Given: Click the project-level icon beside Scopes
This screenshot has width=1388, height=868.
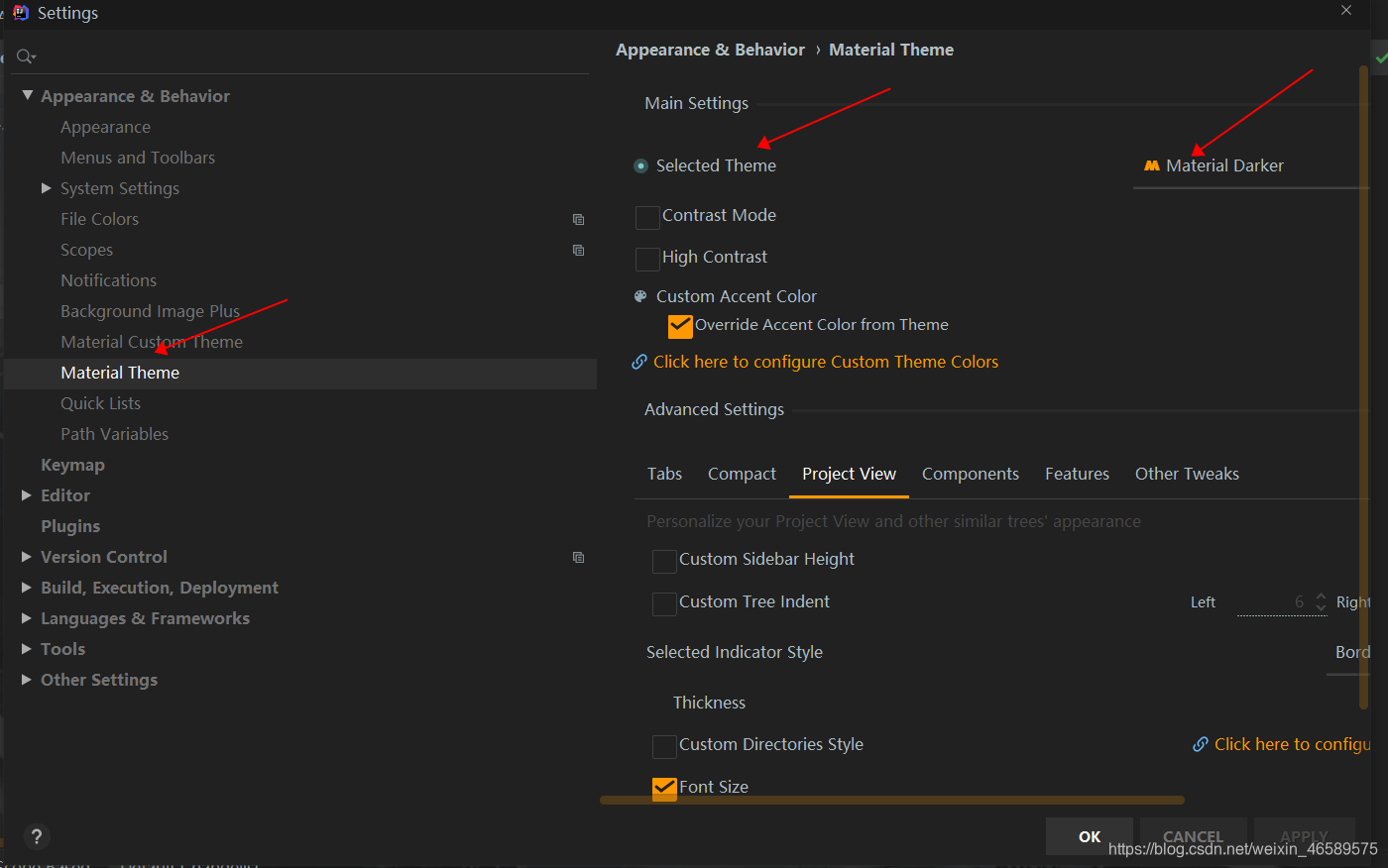Looking at the screenshot, I should tap(578, 250).
